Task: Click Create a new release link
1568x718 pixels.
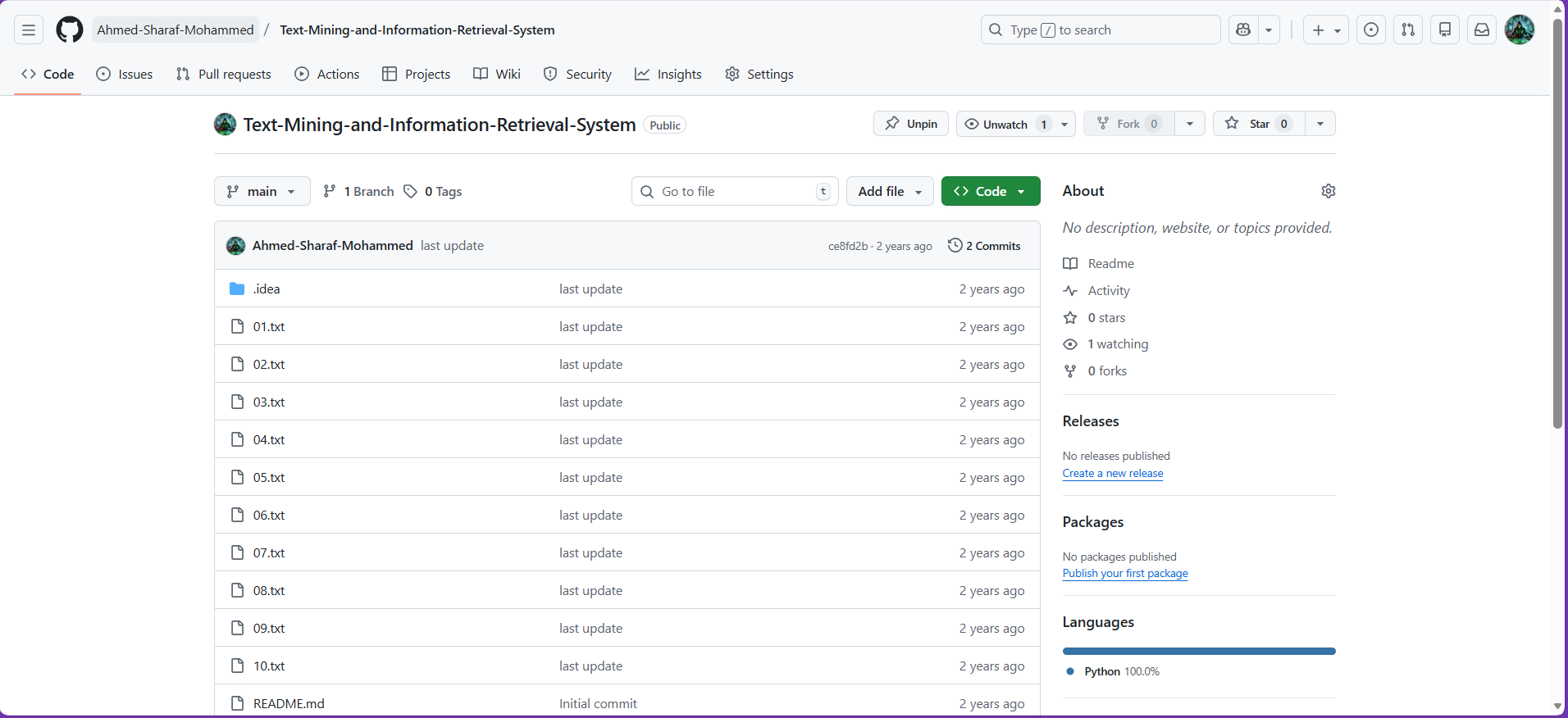Action: pyautogui.click(x=1112, y=474)
